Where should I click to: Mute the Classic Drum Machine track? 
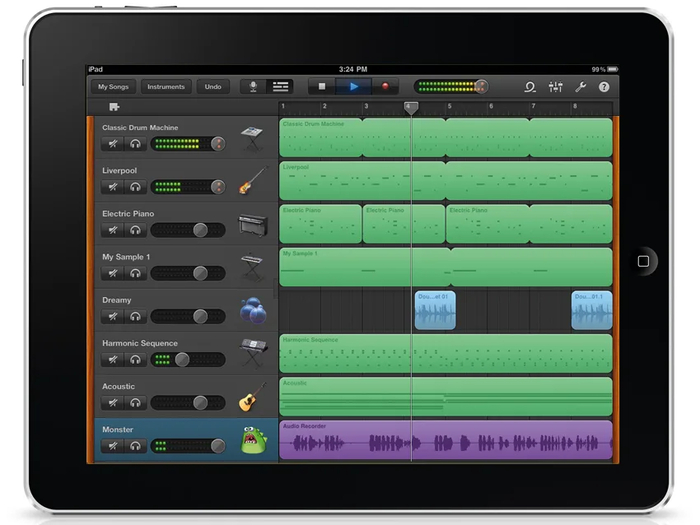click(x=112, y=144)
